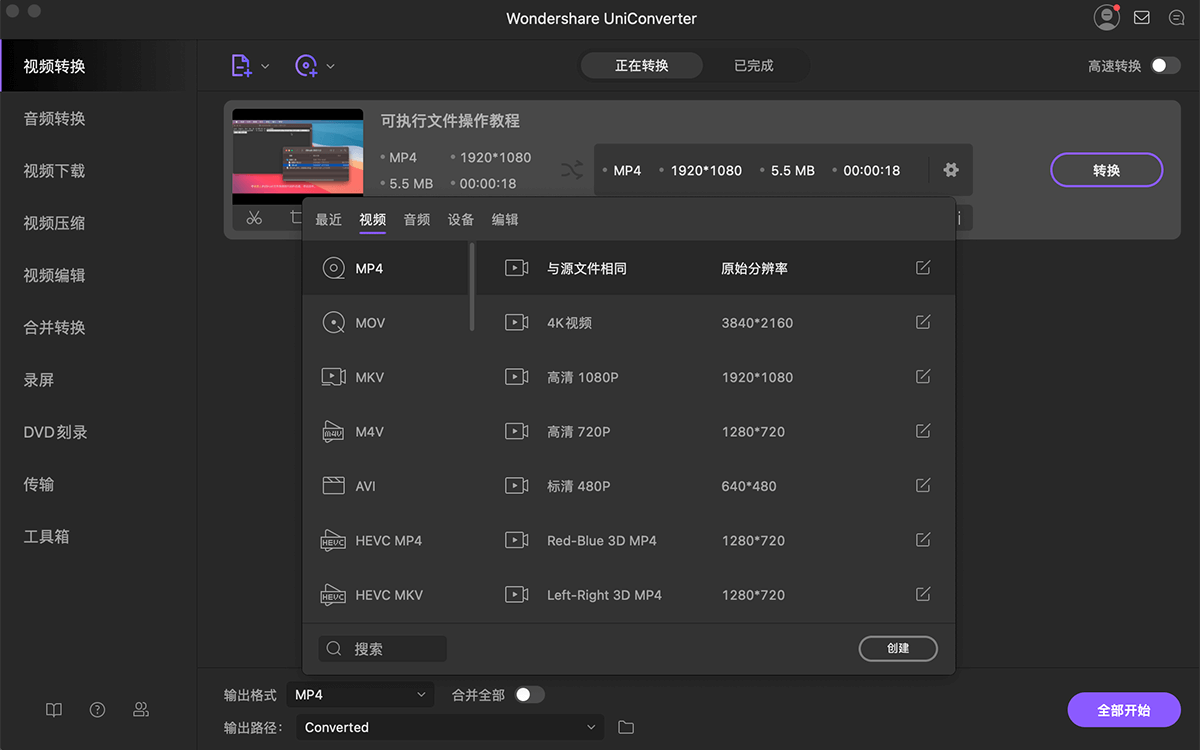This screenshot has width=1200, height=750.
Task: Select the 音频 format tab
Action: tap(417, 220)
